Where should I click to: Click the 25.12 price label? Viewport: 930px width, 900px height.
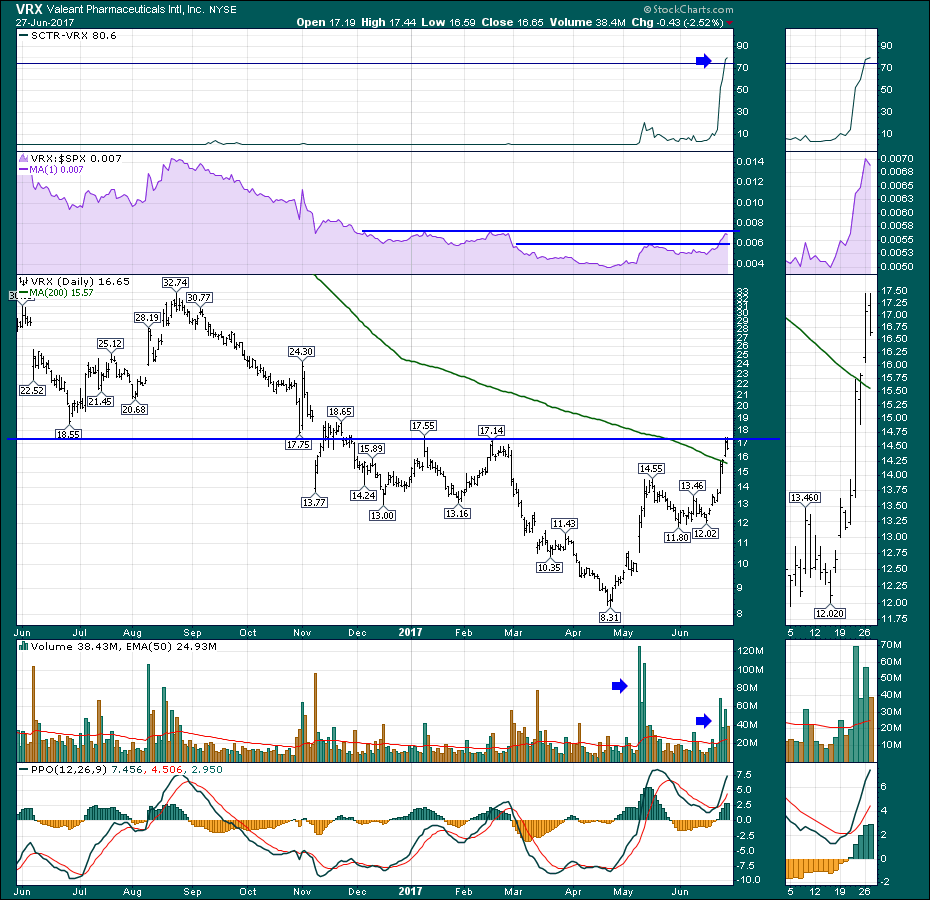click(110, 344)
